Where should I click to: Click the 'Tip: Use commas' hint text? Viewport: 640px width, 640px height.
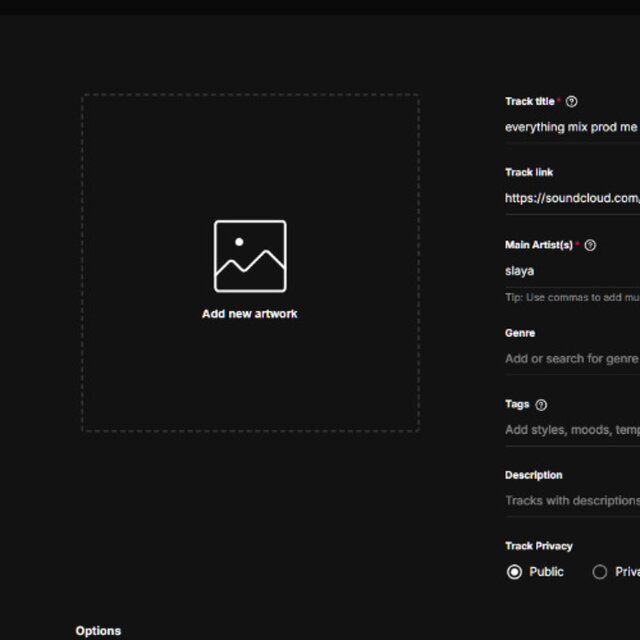tap(572, 298)
